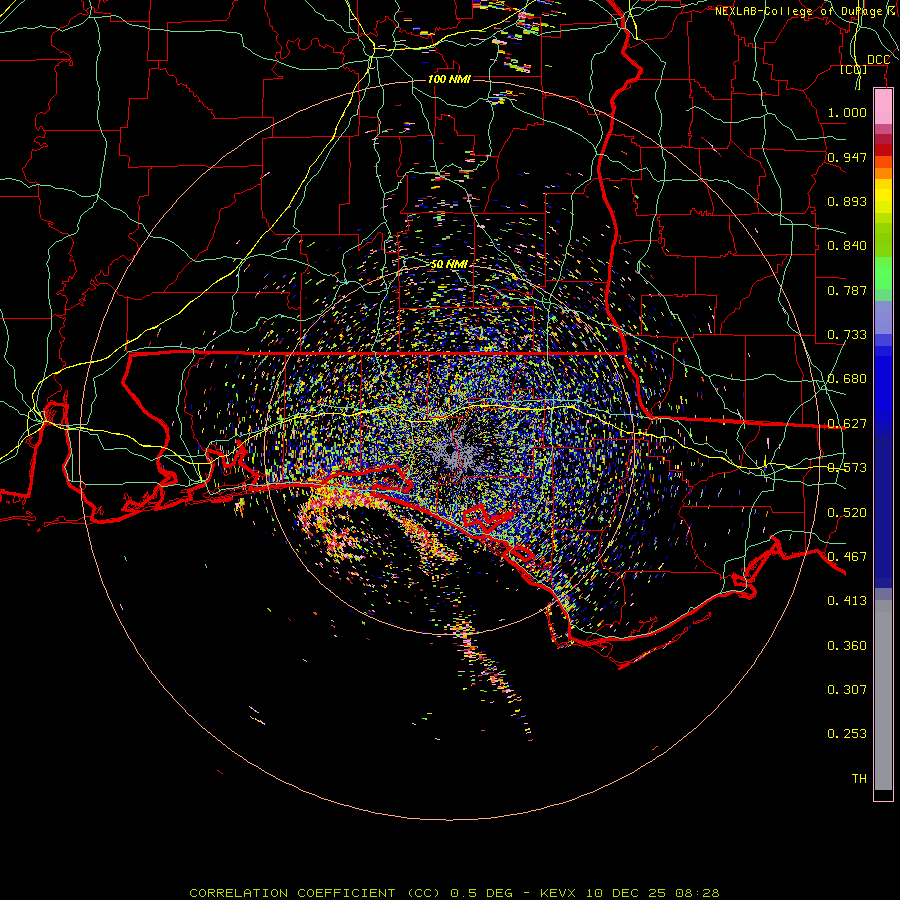Image resolution: width=900 pixels, height=900 pixels.
Task: Select the 0.573 scale value
Action: (x=847, y=468)
